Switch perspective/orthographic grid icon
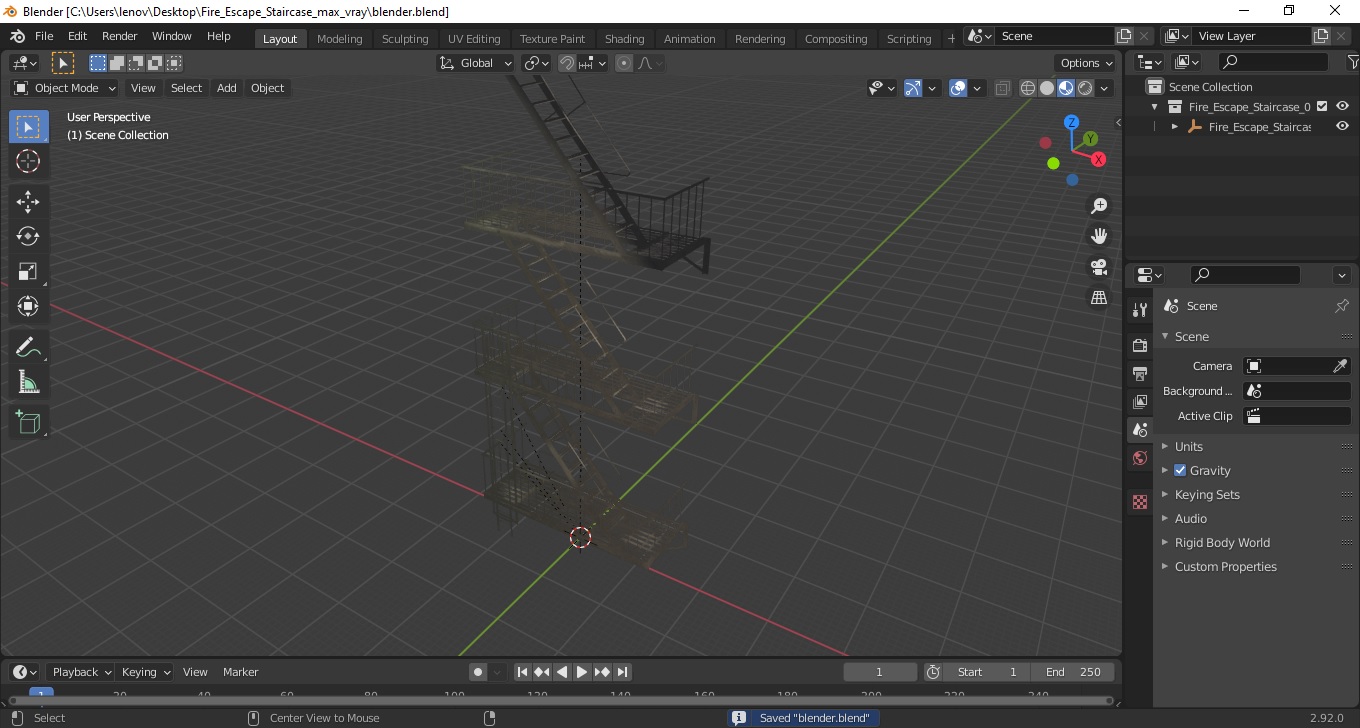Screen dimensions: 1360x728 click(x=1099, y=298)
